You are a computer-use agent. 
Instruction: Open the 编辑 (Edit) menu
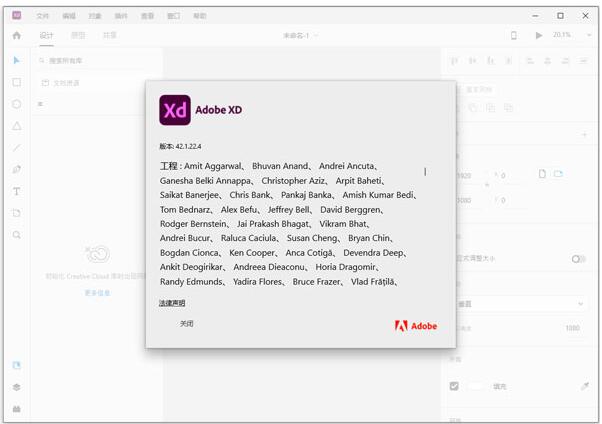(x=69, y=16)
